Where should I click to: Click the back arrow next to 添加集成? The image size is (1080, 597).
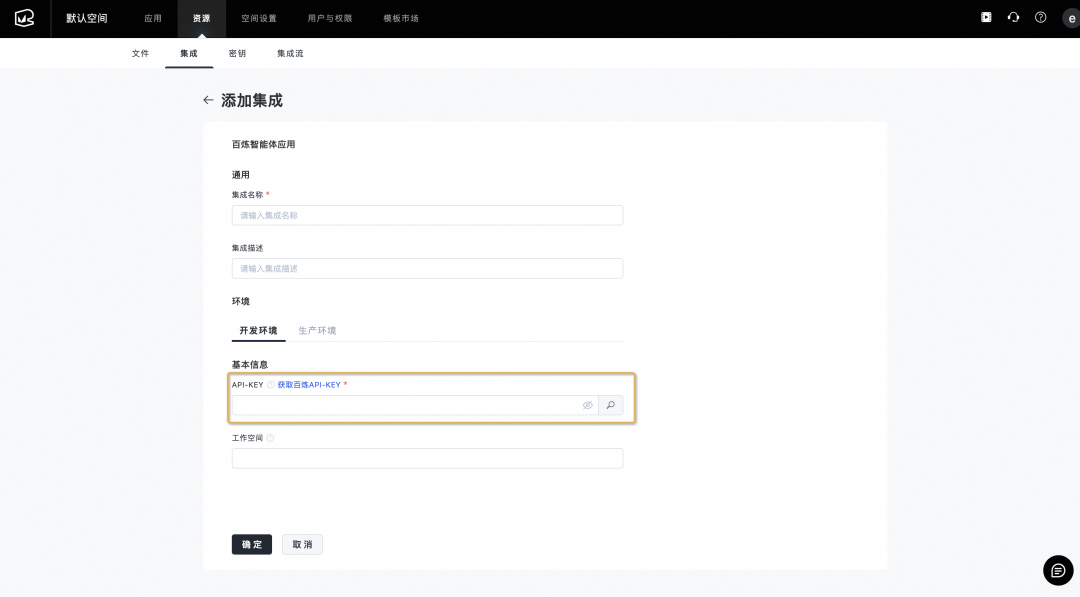[208, 100]
